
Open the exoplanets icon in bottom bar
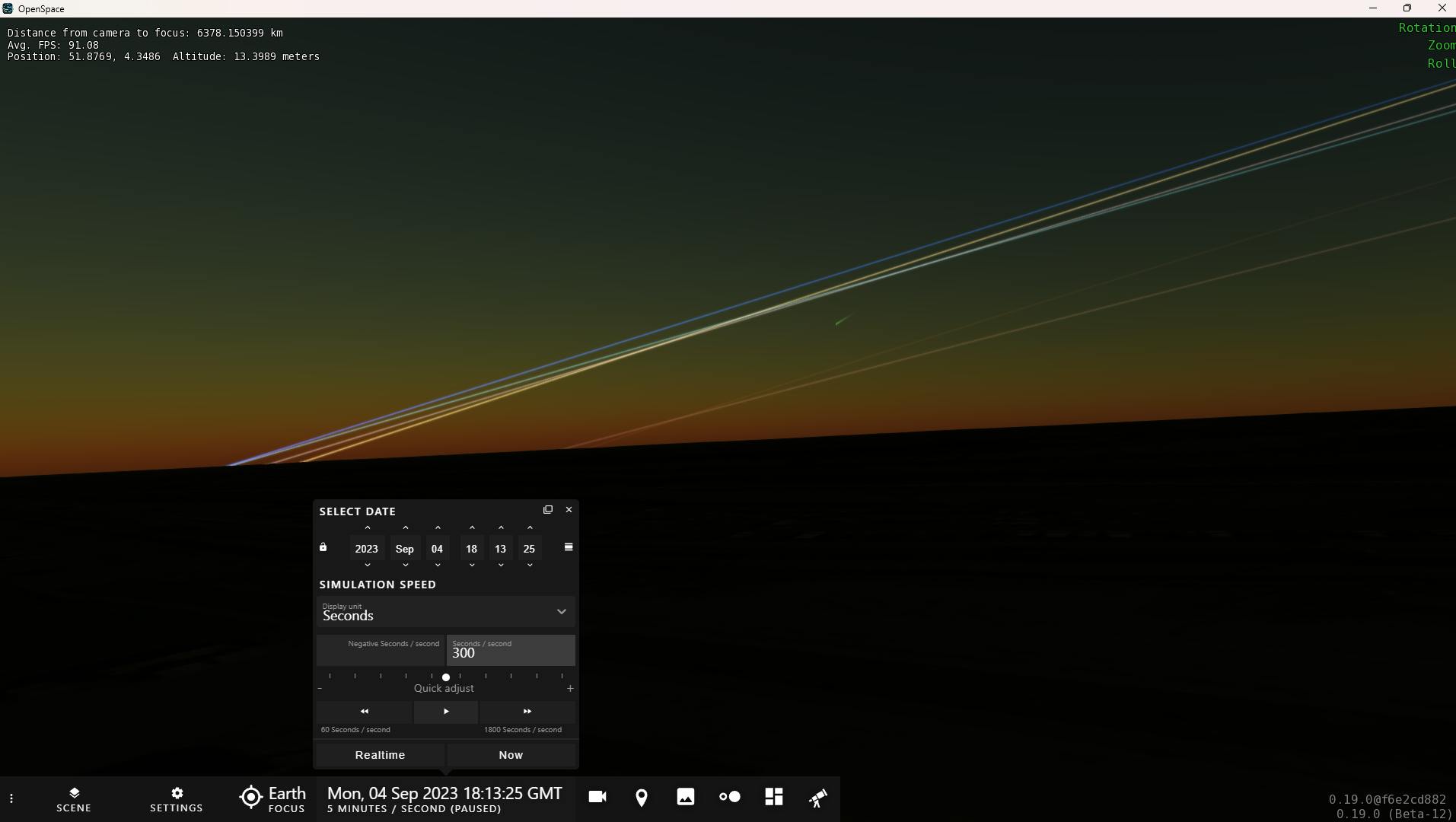[729, 797]
